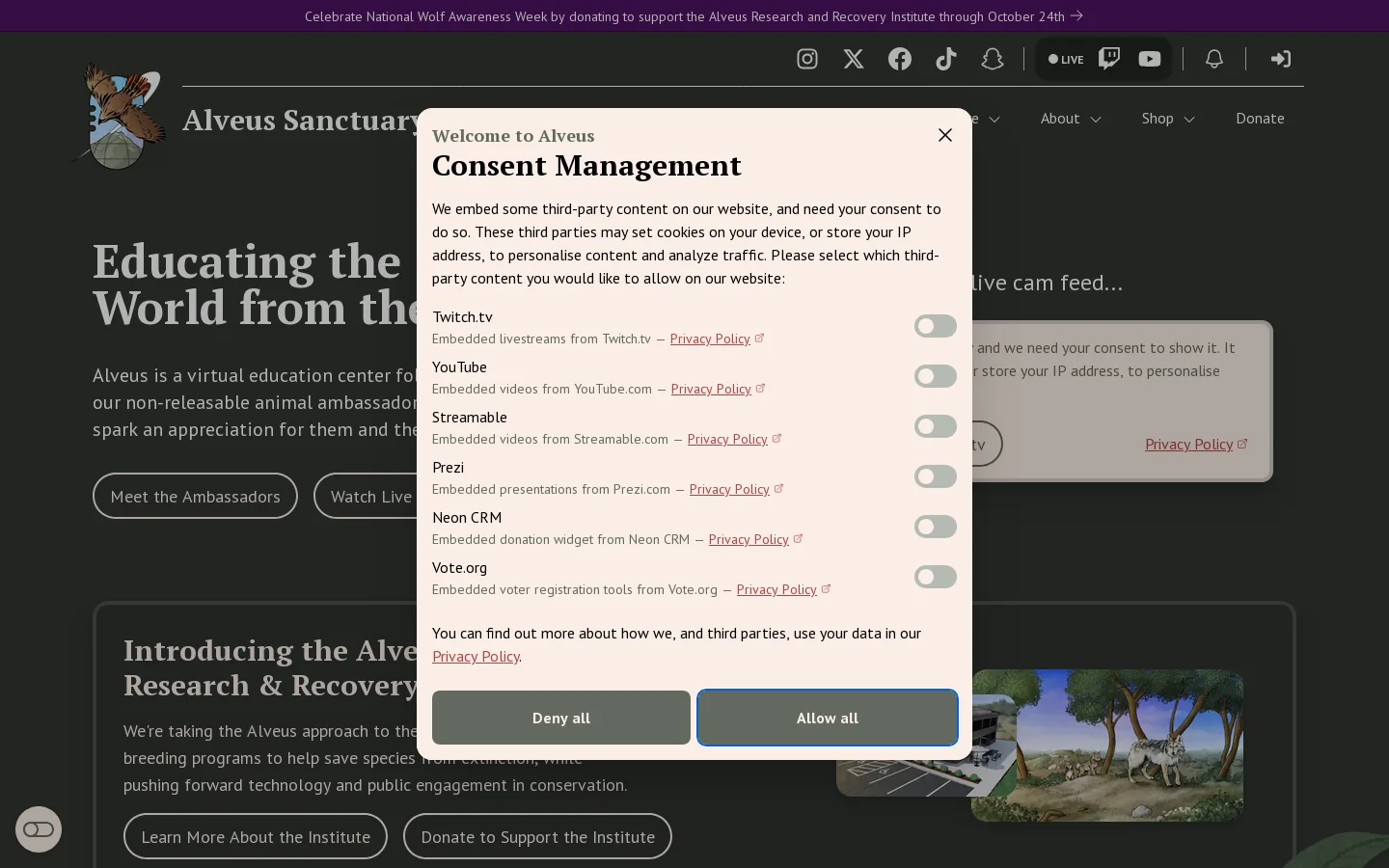Click the National Wolf Awareness Week banner
Viewport: 1389px width, 868px height.
tap(694, 16)
